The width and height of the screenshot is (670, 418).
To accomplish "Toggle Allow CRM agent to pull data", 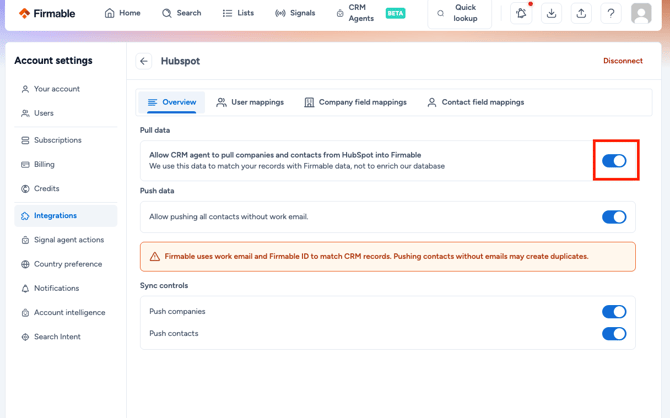I will [614, 161].
